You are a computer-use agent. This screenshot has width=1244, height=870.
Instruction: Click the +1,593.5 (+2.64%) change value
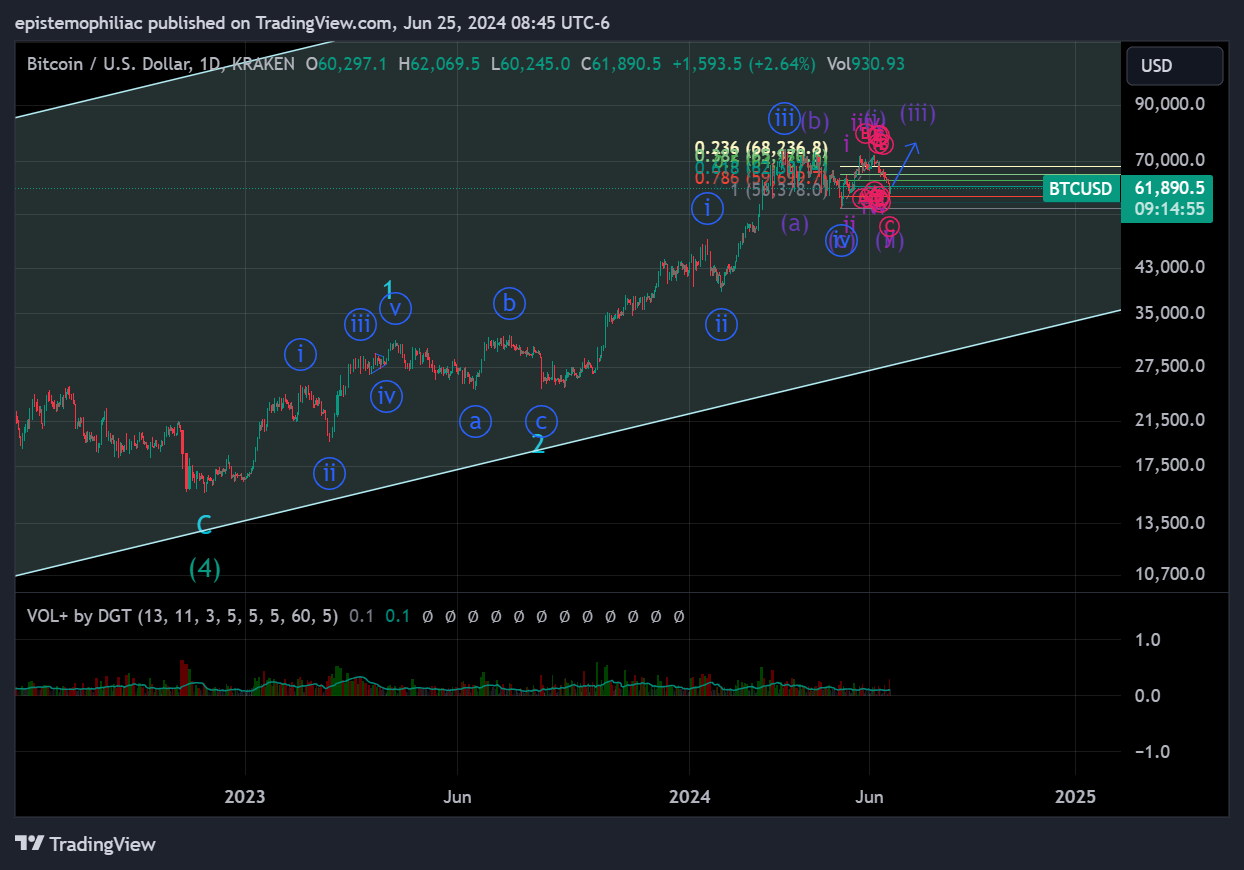pyautogui.click(x=744, y=64)
